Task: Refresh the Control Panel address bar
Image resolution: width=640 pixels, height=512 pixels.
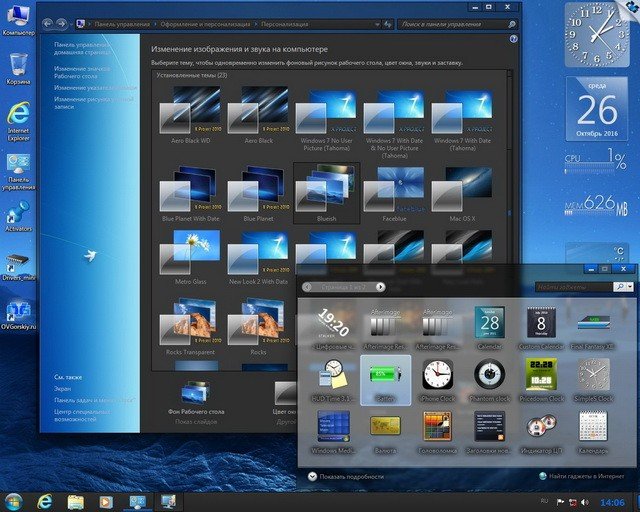Action: tap(388, 24)
